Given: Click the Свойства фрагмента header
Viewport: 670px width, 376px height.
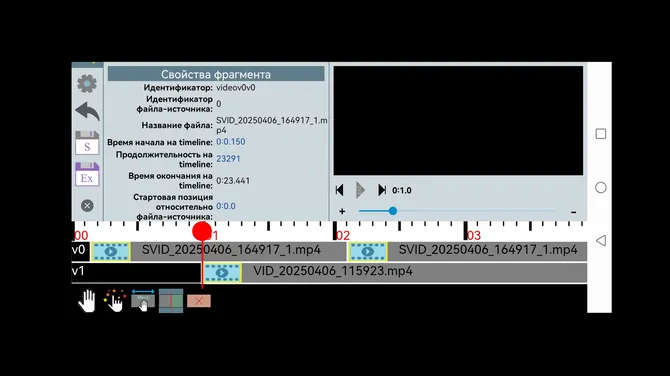Looking at the screenshot, I should click(x=216, y=74).
